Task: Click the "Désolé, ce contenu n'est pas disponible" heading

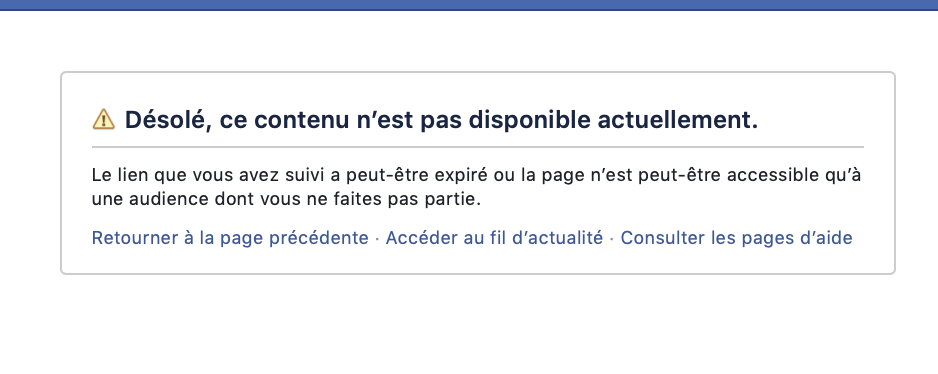Action: [441, 120]
